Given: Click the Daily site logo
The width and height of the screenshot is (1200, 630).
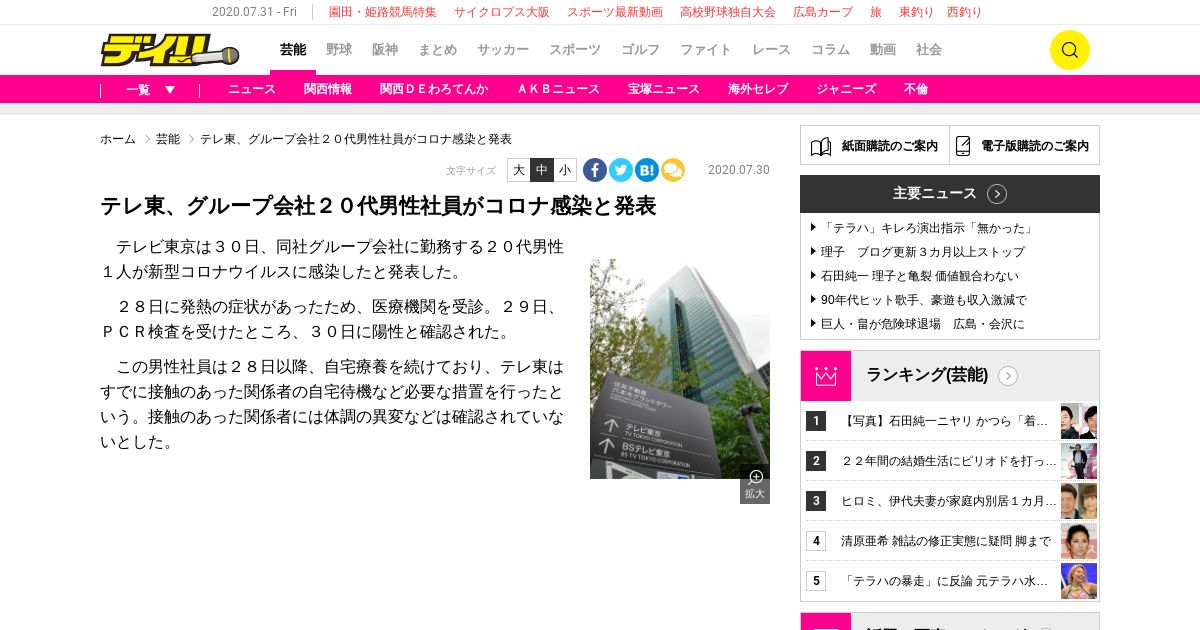Looking at the screenshot, I should (x=170, y=50).
